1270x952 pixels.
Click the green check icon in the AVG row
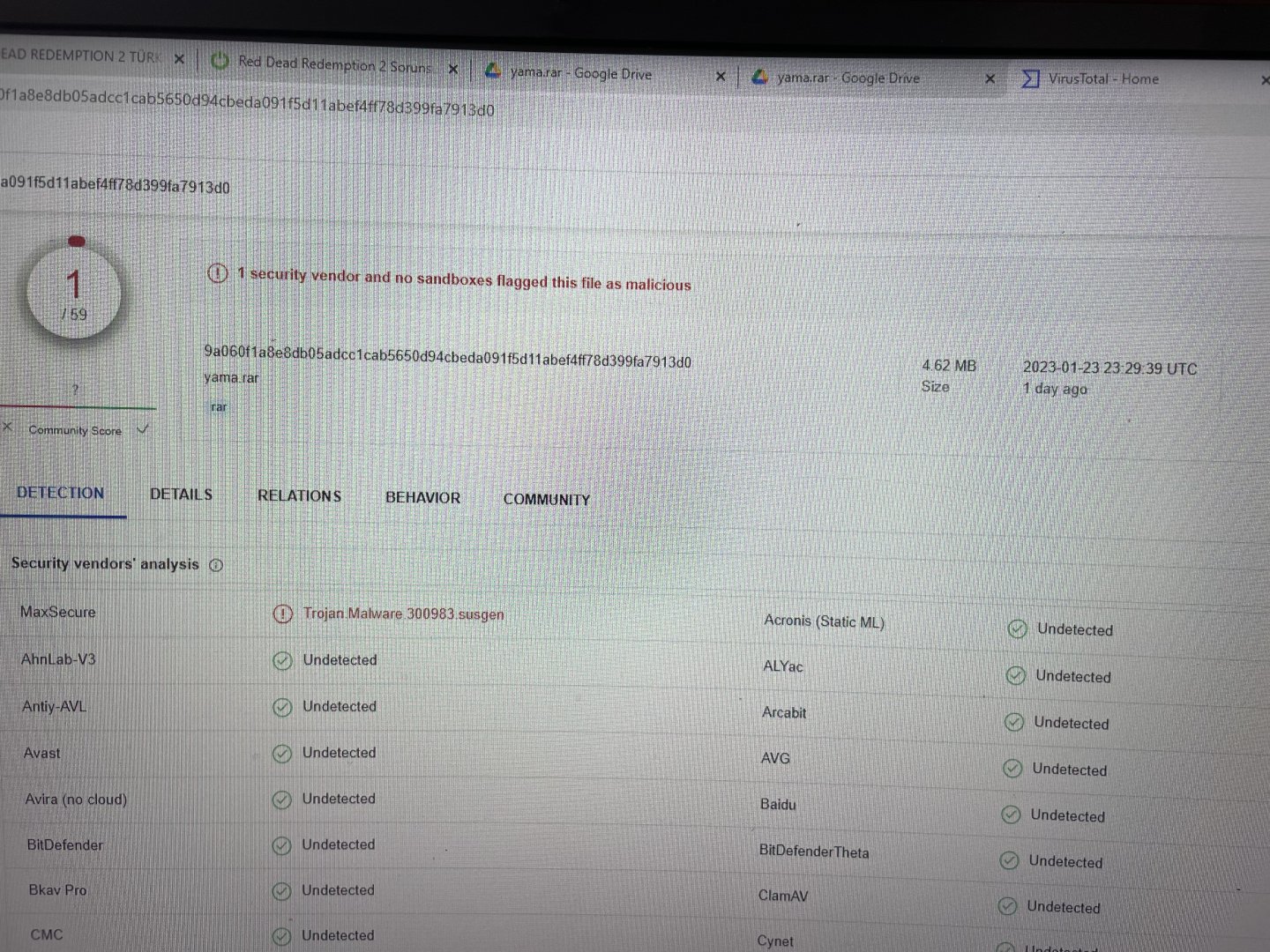coord(1012,769)
